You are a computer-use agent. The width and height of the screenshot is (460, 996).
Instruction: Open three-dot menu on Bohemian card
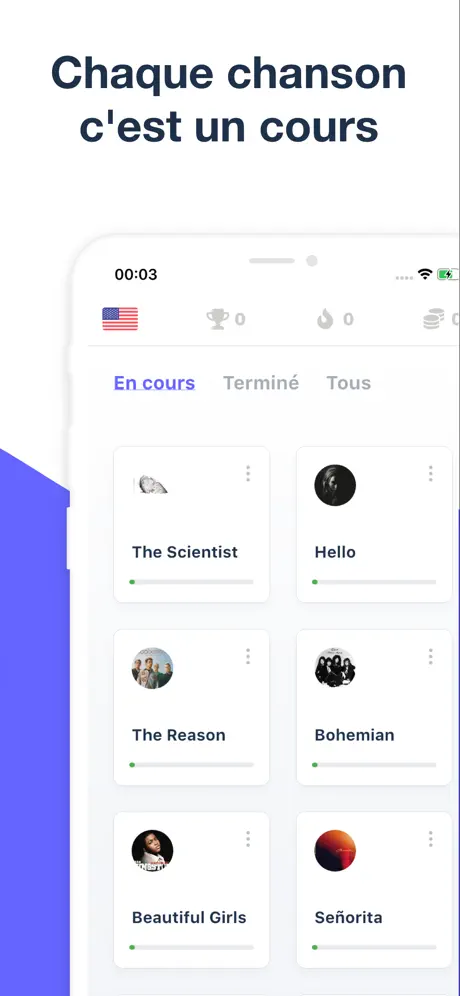point(431,656)
